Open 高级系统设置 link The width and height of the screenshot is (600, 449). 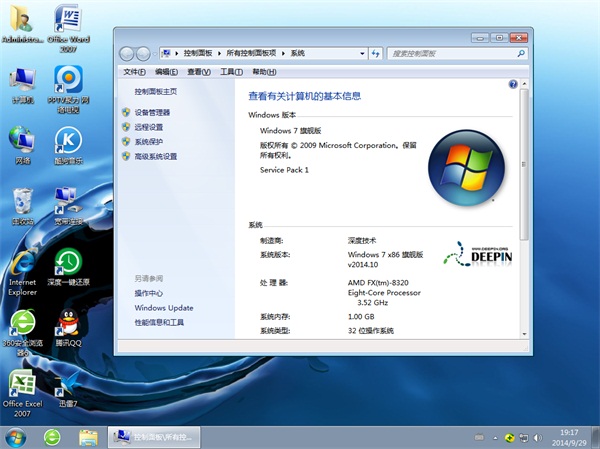point(155,156)
